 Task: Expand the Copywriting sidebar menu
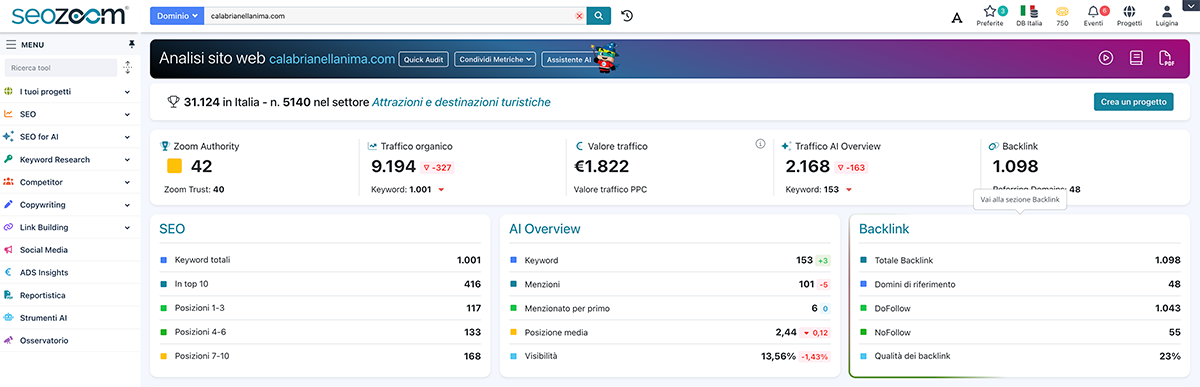pyautogui.click(x=69, y=205)
